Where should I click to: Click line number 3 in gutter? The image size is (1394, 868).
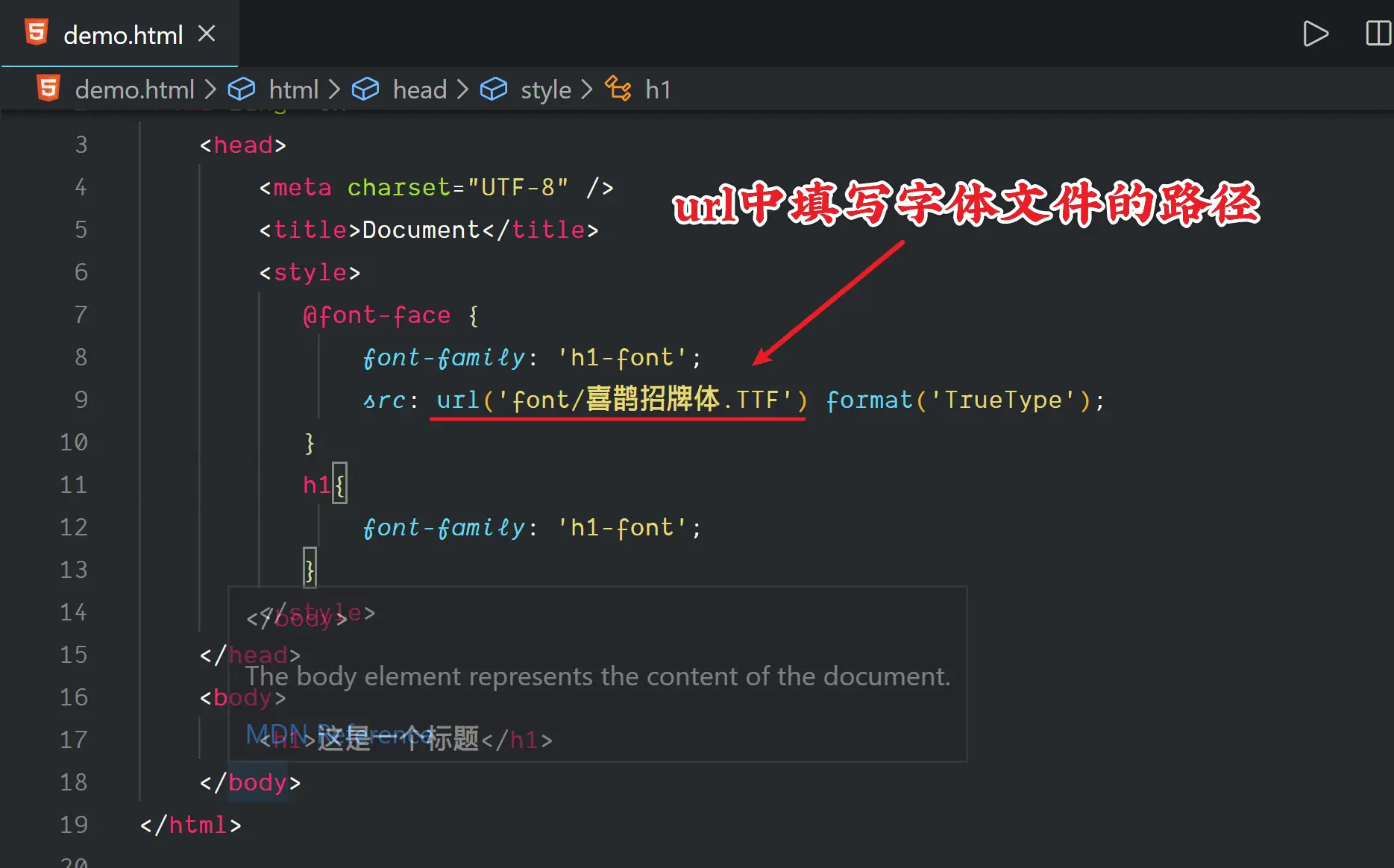[x=81, y=145]
